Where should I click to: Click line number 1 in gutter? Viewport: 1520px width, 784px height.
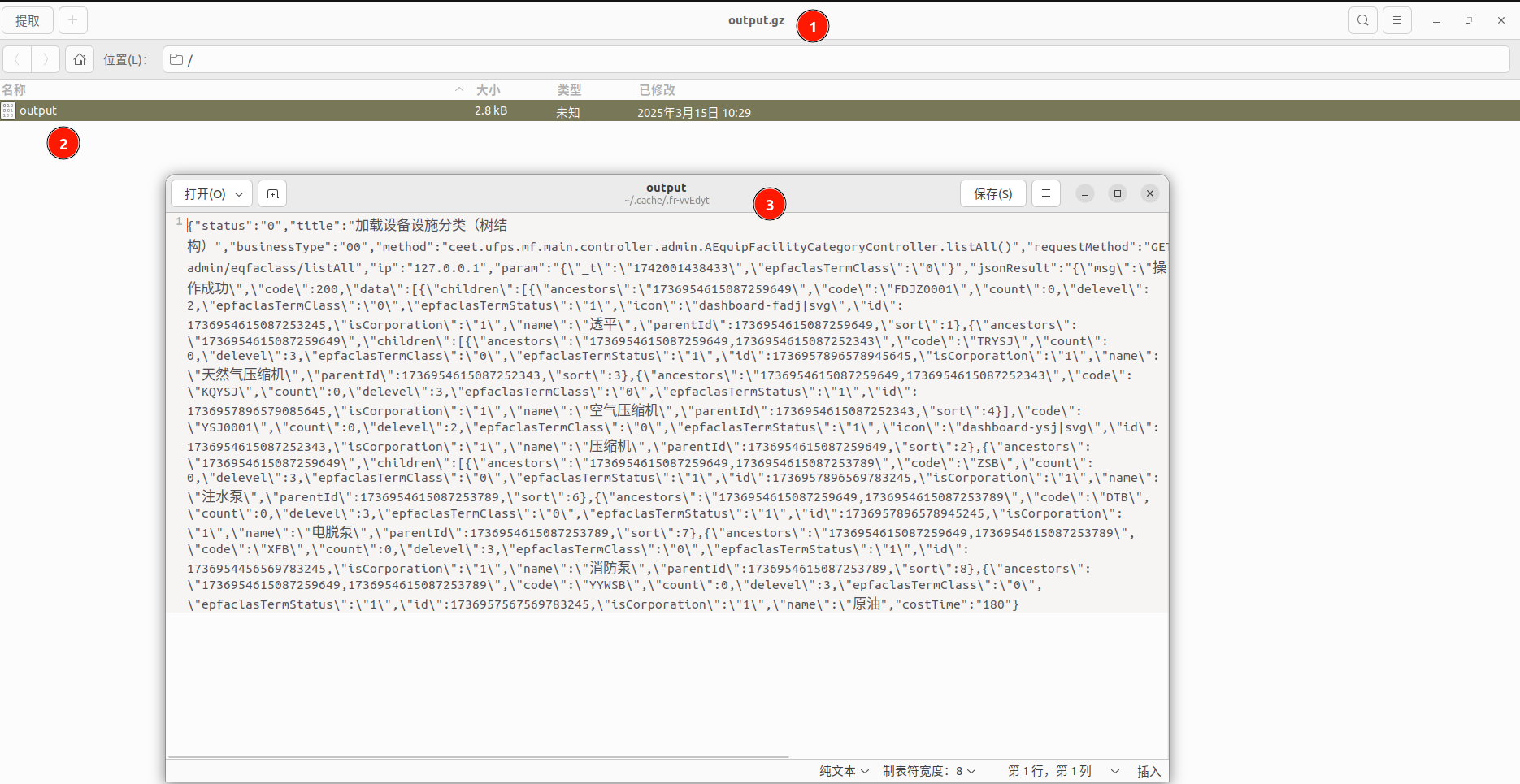[x=179, y=221]
